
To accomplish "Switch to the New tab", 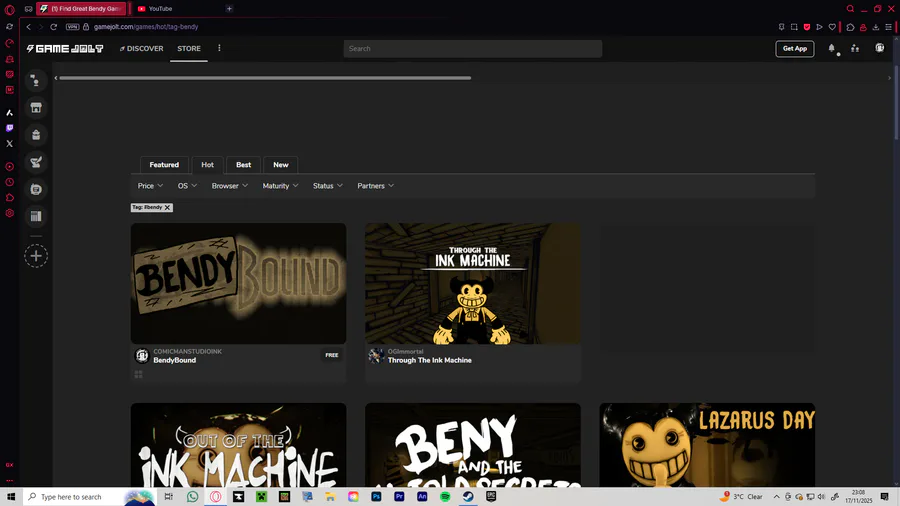I will click(x=281, y=165).
